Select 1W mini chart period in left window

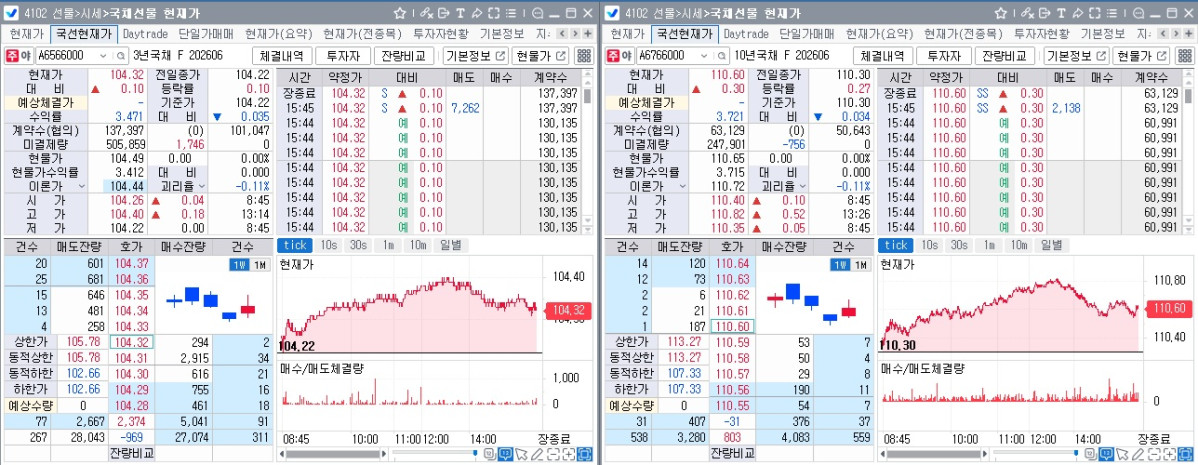tap(238, 264)
